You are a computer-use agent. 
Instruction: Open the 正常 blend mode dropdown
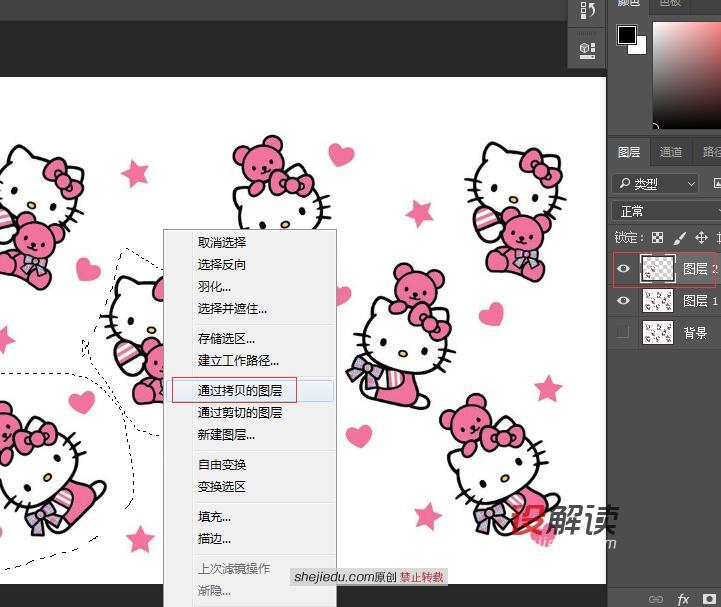(x=666, y=212)
